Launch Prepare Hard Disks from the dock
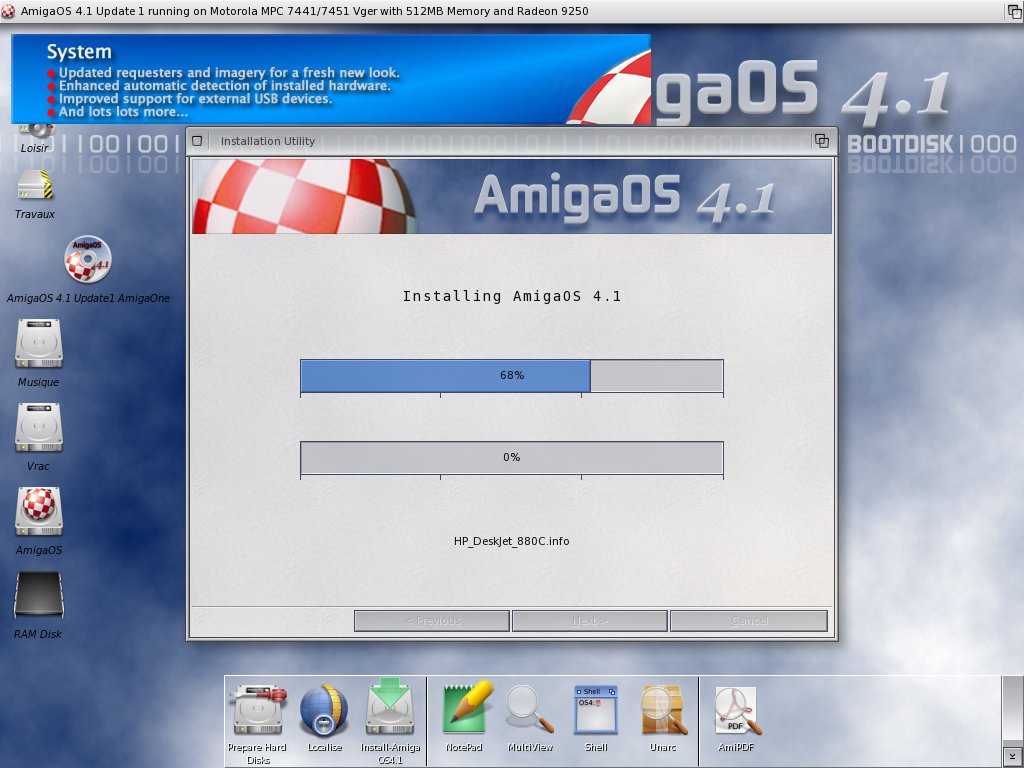This screenshot has height=768, width=1024. [259, 711]
